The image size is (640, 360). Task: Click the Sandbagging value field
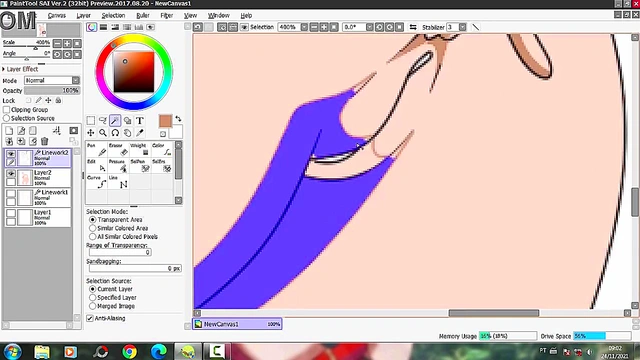coord(135,268)
